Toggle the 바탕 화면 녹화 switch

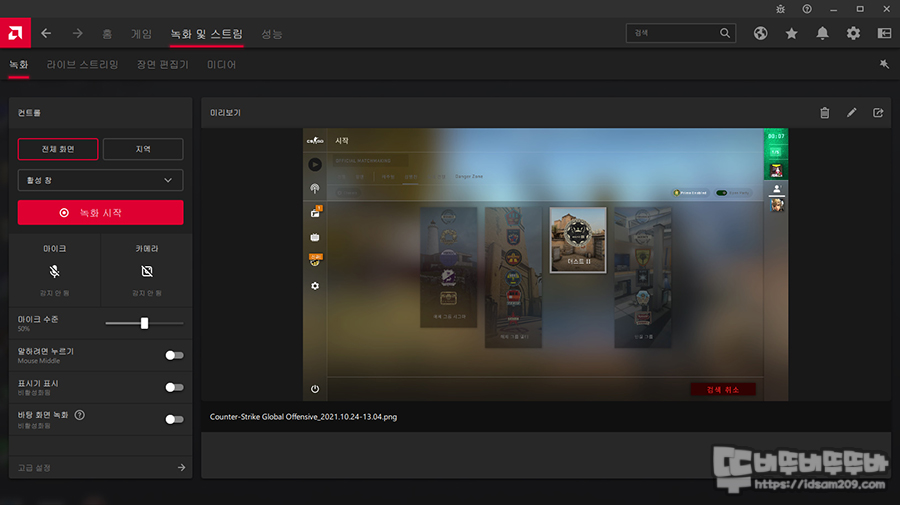(174, 419)
